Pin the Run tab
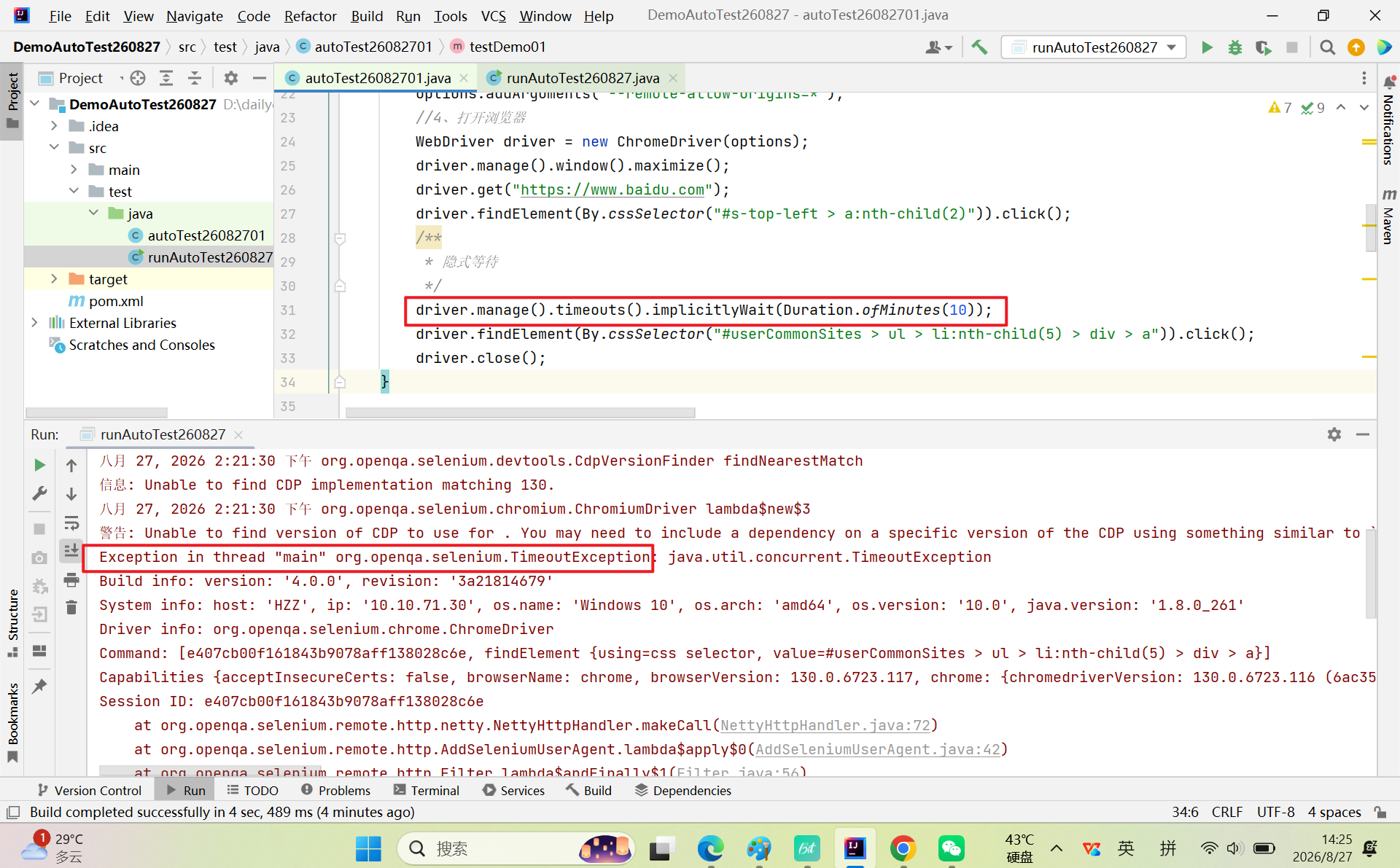The height and width of the screenshot is (868, 1400). tap(39, 686)
